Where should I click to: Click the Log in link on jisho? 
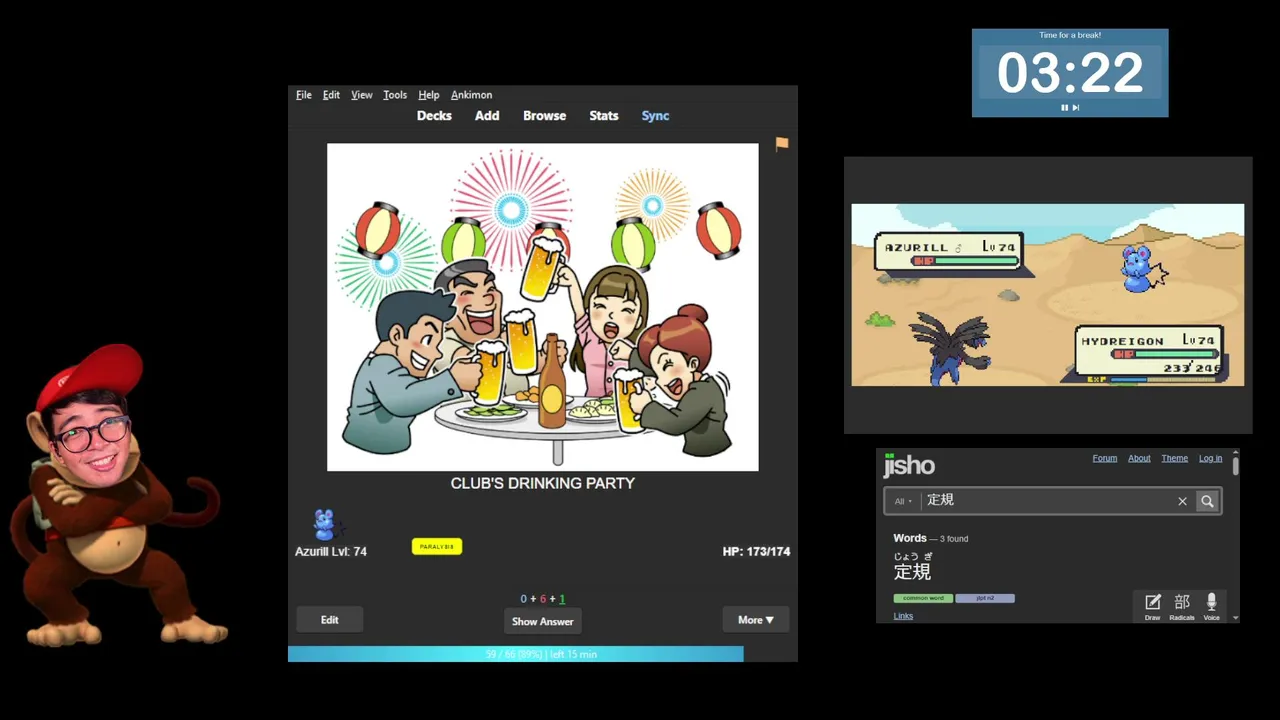pos(1210,458)
